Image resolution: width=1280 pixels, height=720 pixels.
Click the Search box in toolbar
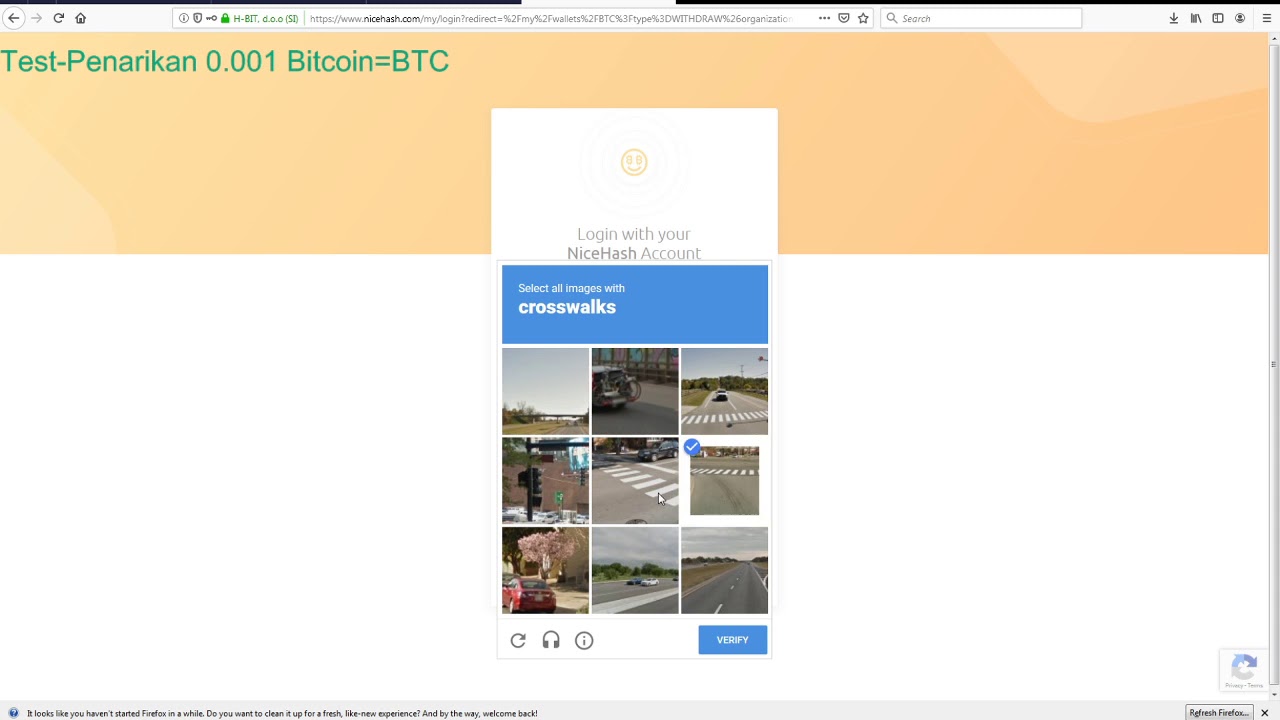pyautogui.click(x=981, y=18)
